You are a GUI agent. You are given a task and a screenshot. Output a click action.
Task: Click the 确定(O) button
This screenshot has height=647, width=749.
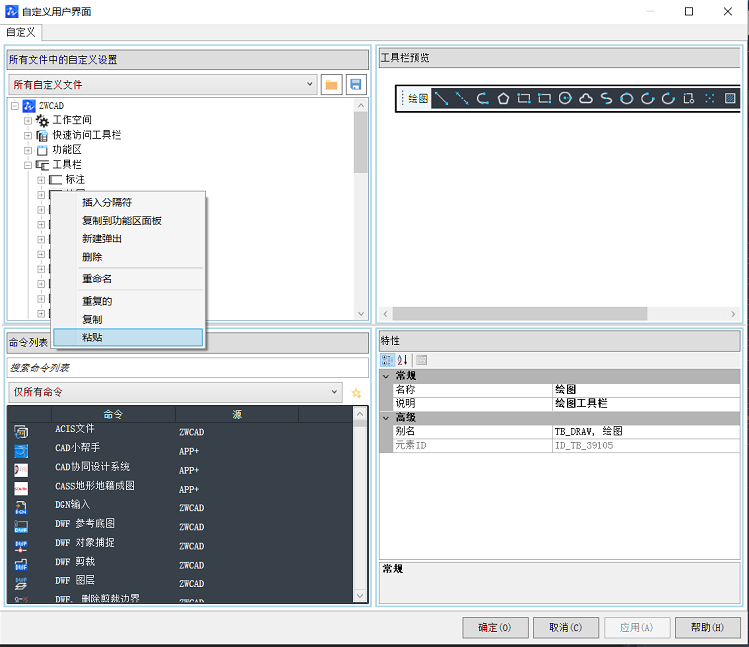click(x=495, y=627)
